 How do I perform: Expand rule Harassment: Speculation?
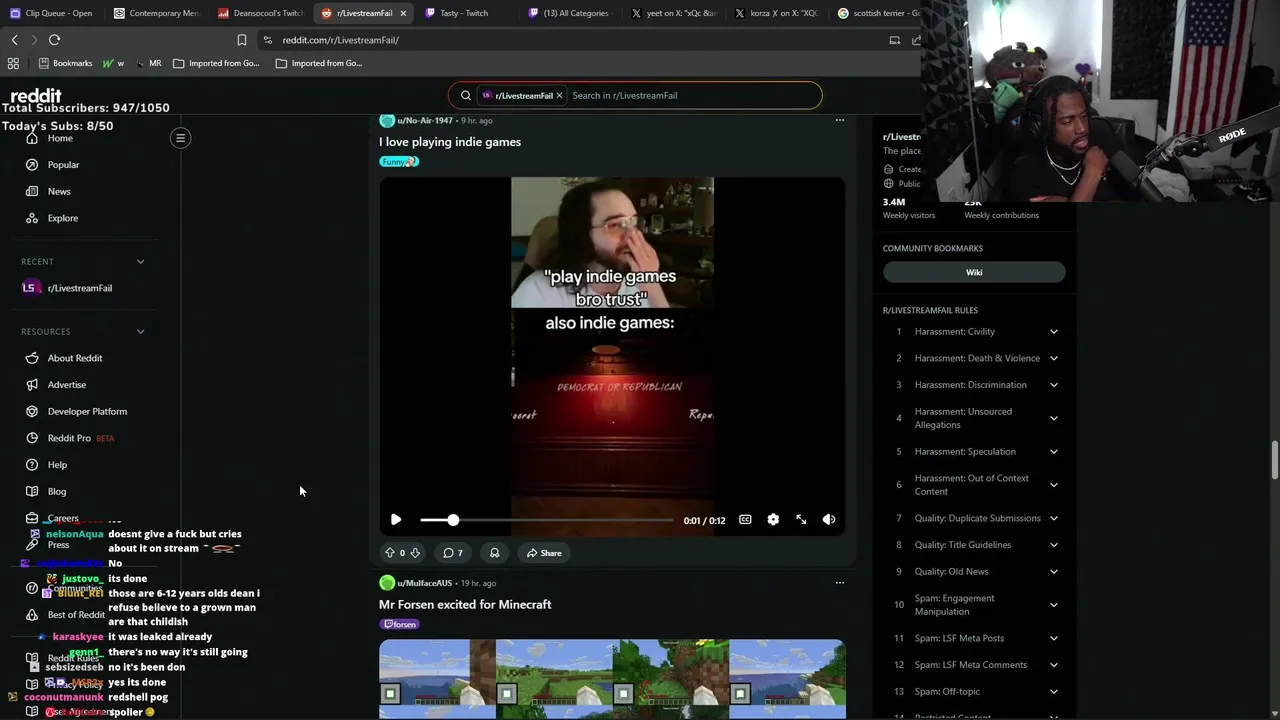976,452
